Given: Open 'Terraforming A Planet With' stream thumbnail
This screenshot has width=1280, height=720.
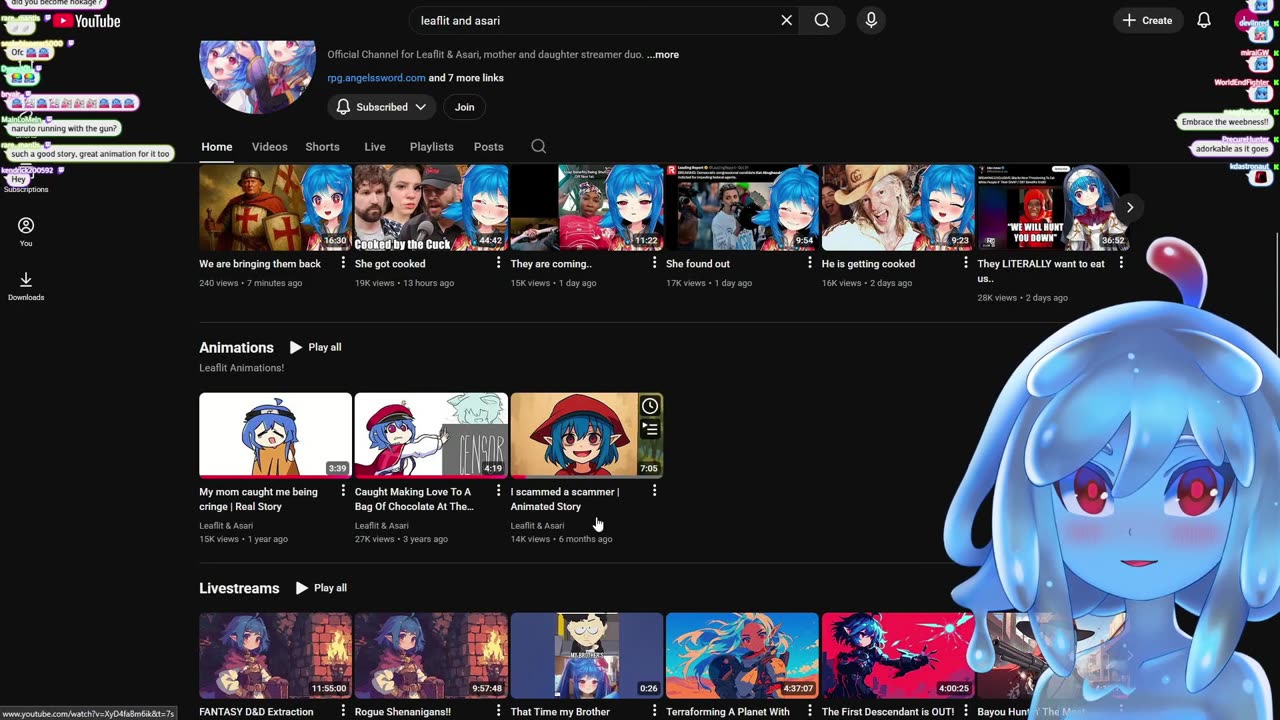Looking at the screenshot, I should 742,655.
